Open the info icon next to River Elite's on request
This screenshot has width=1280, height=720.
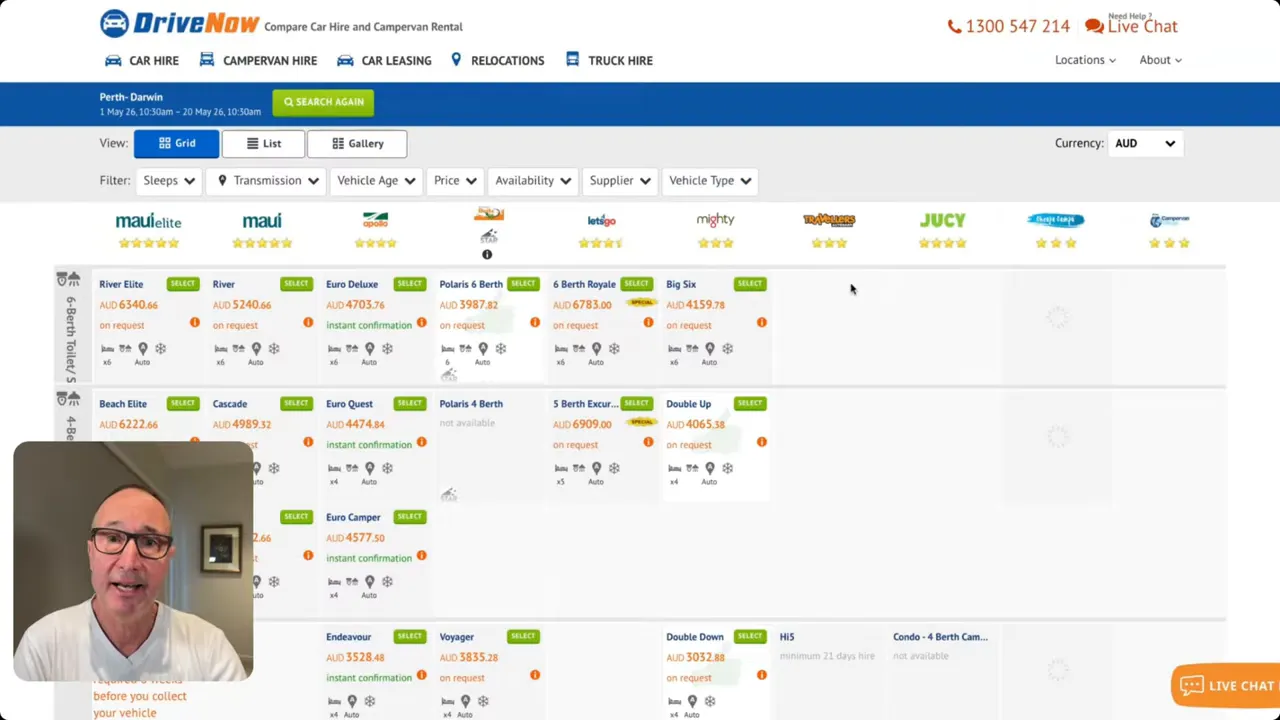coord(194,323)
